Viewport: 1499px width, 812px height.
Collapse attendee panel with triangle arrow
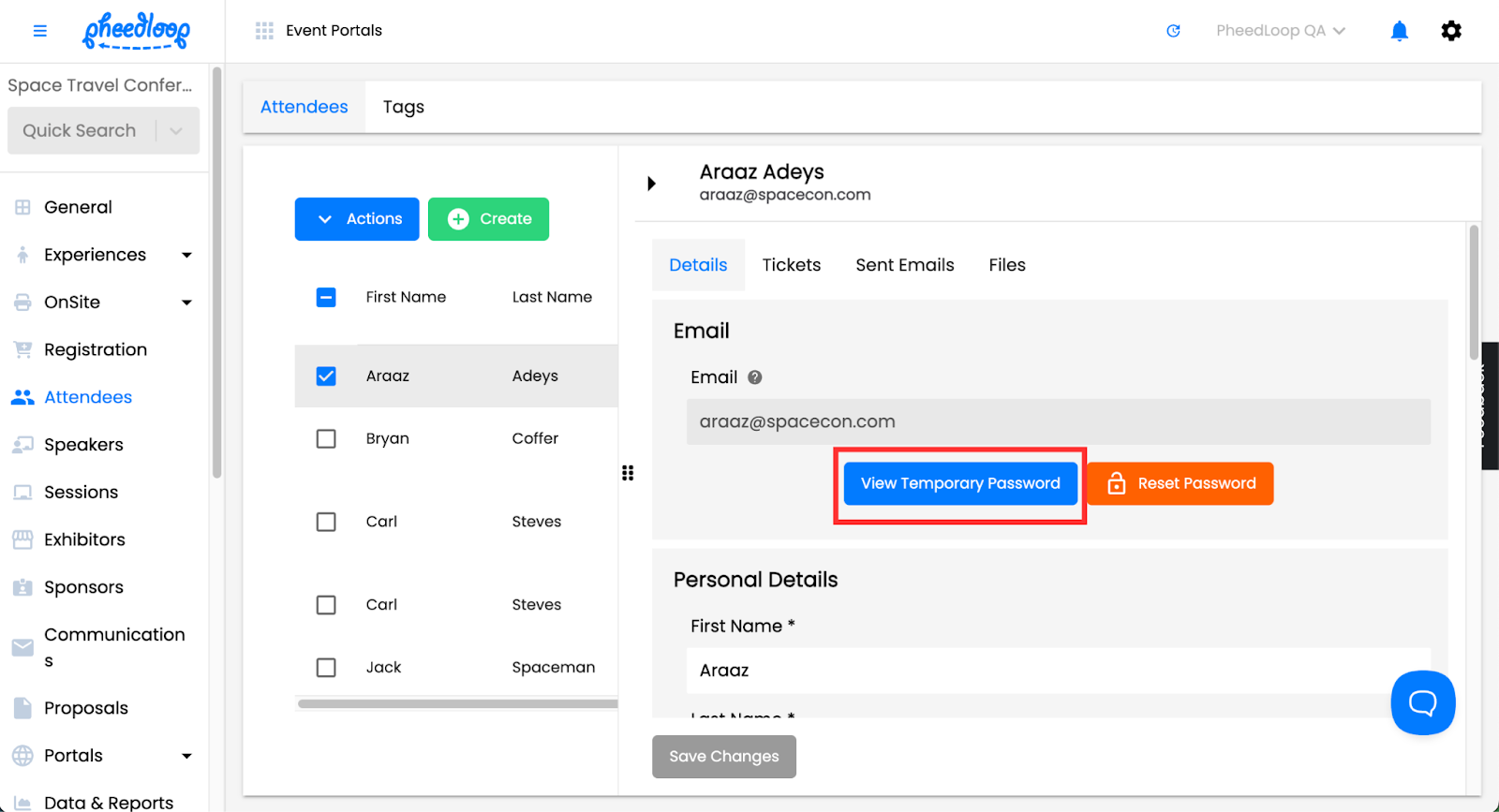pos(651,184)
